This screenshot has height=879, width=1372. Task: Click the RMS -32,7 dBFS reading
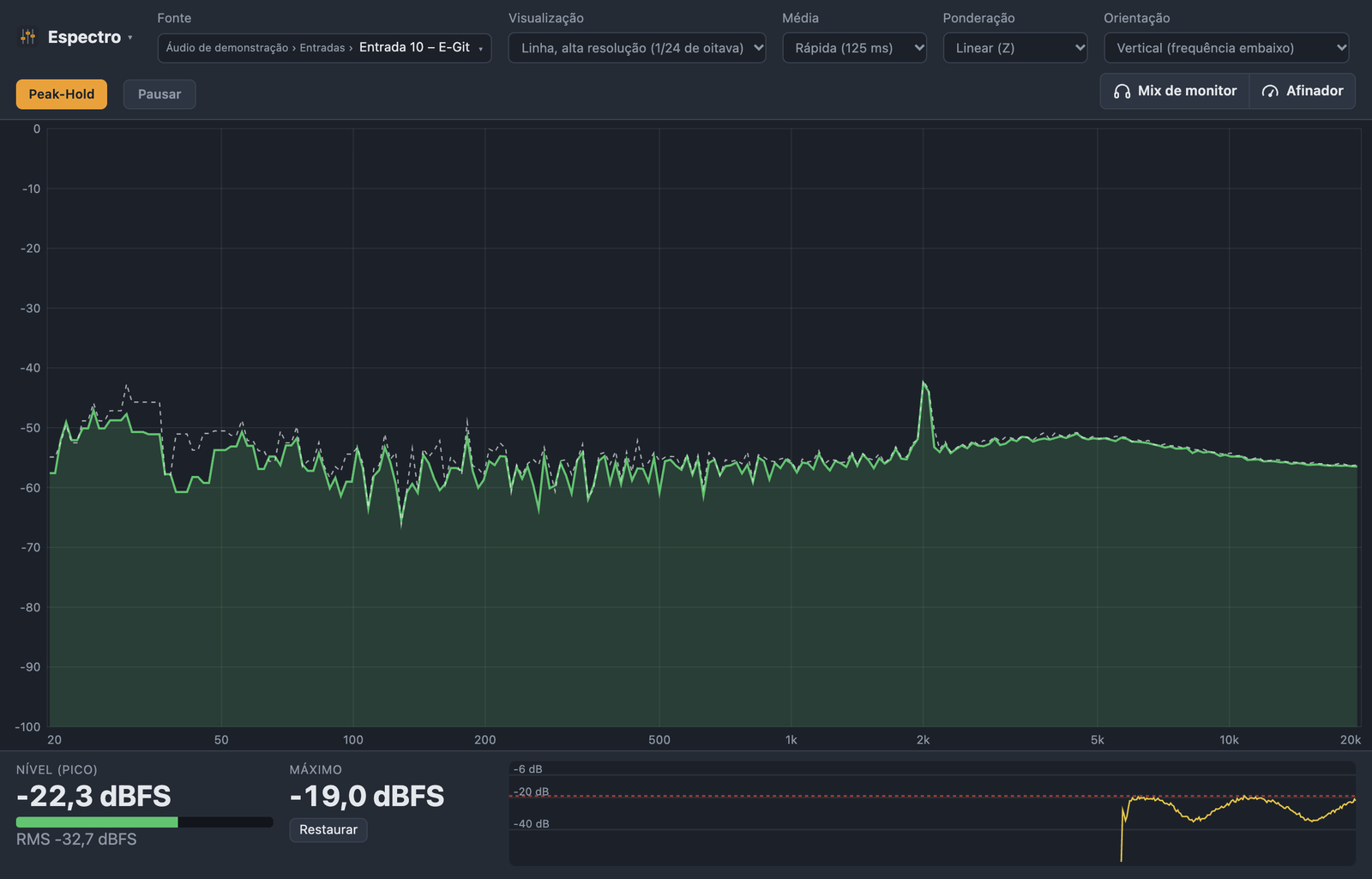coord(76,840)
